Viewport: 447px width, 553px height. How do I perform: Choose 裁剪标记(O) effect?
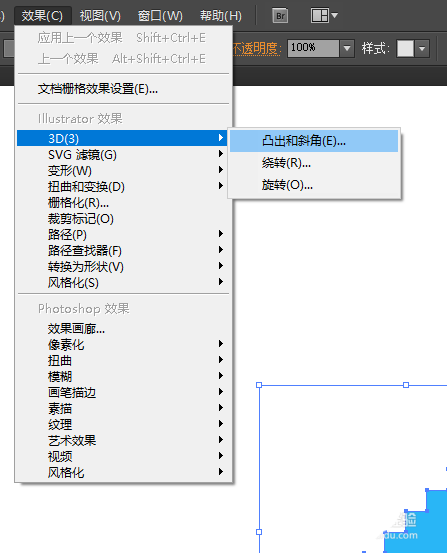tap(123, 219)
